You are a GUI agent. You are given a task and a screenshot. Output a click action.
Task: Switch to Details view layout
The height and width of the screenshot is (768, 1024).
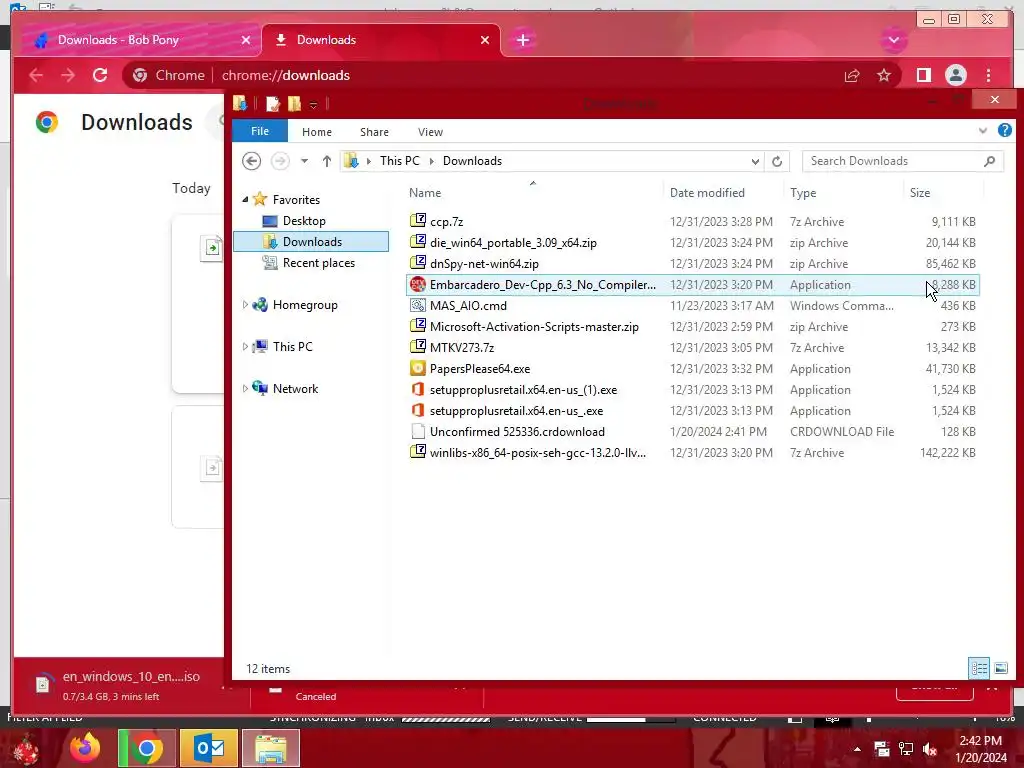coord(979,668)
